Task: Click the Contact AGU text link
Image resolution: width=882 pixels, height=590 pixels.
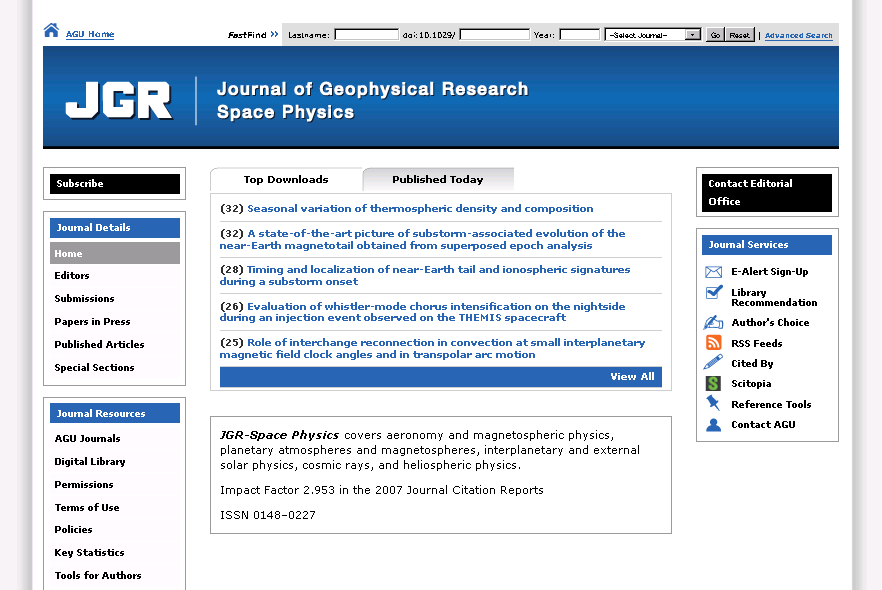Action: click(x=763, y=425)
